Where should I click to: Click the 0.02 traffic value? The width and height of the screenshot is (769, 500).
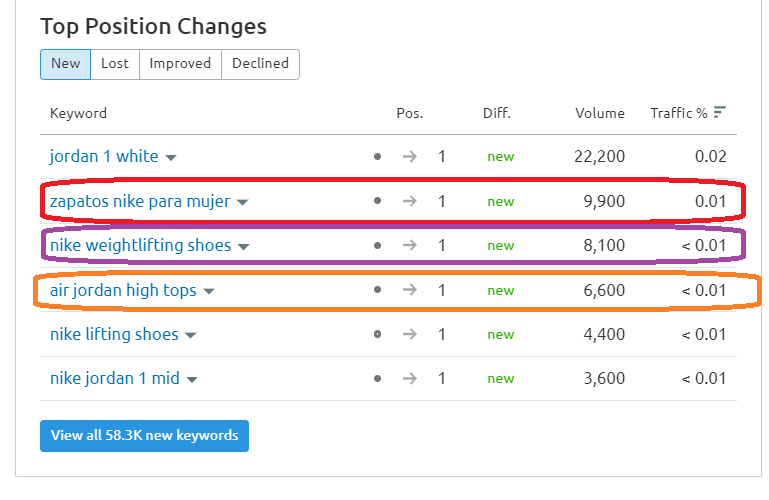(x=711, y=156)
